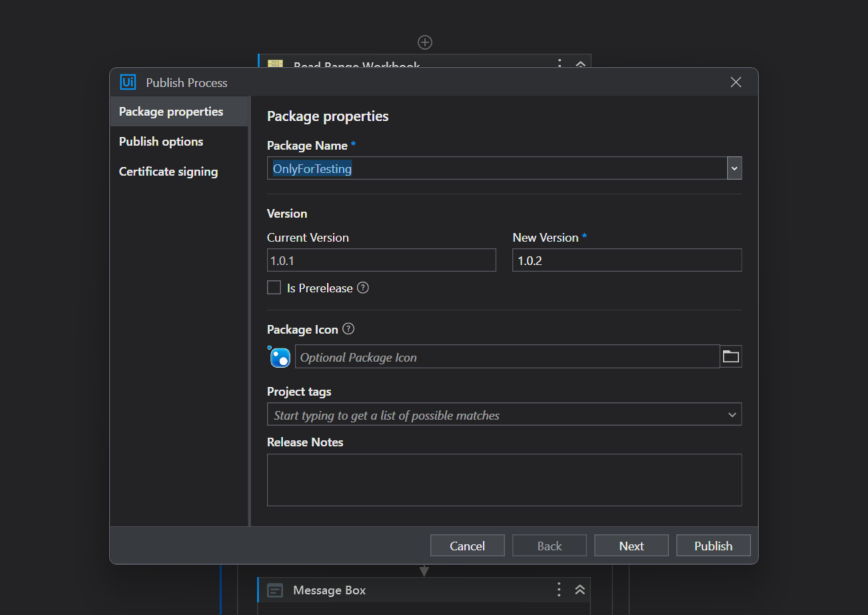Click the folder browse icon for Package Icon
This screenshot has width=868, height=615.
click(731, 357)
